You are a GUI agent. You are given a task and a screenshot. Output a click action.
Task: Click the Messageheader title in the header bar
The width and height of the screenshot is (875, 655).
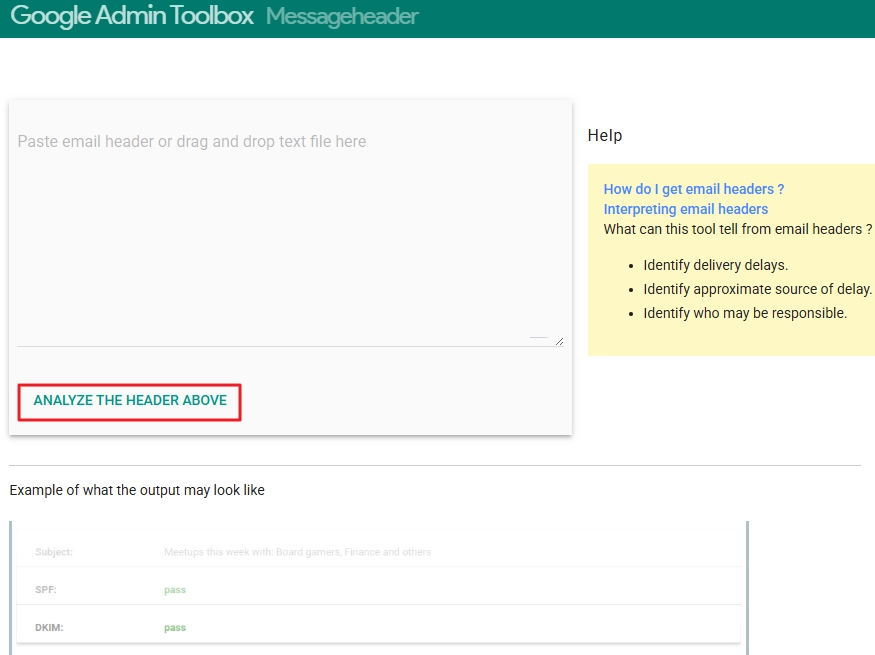[x=342, y=17]
